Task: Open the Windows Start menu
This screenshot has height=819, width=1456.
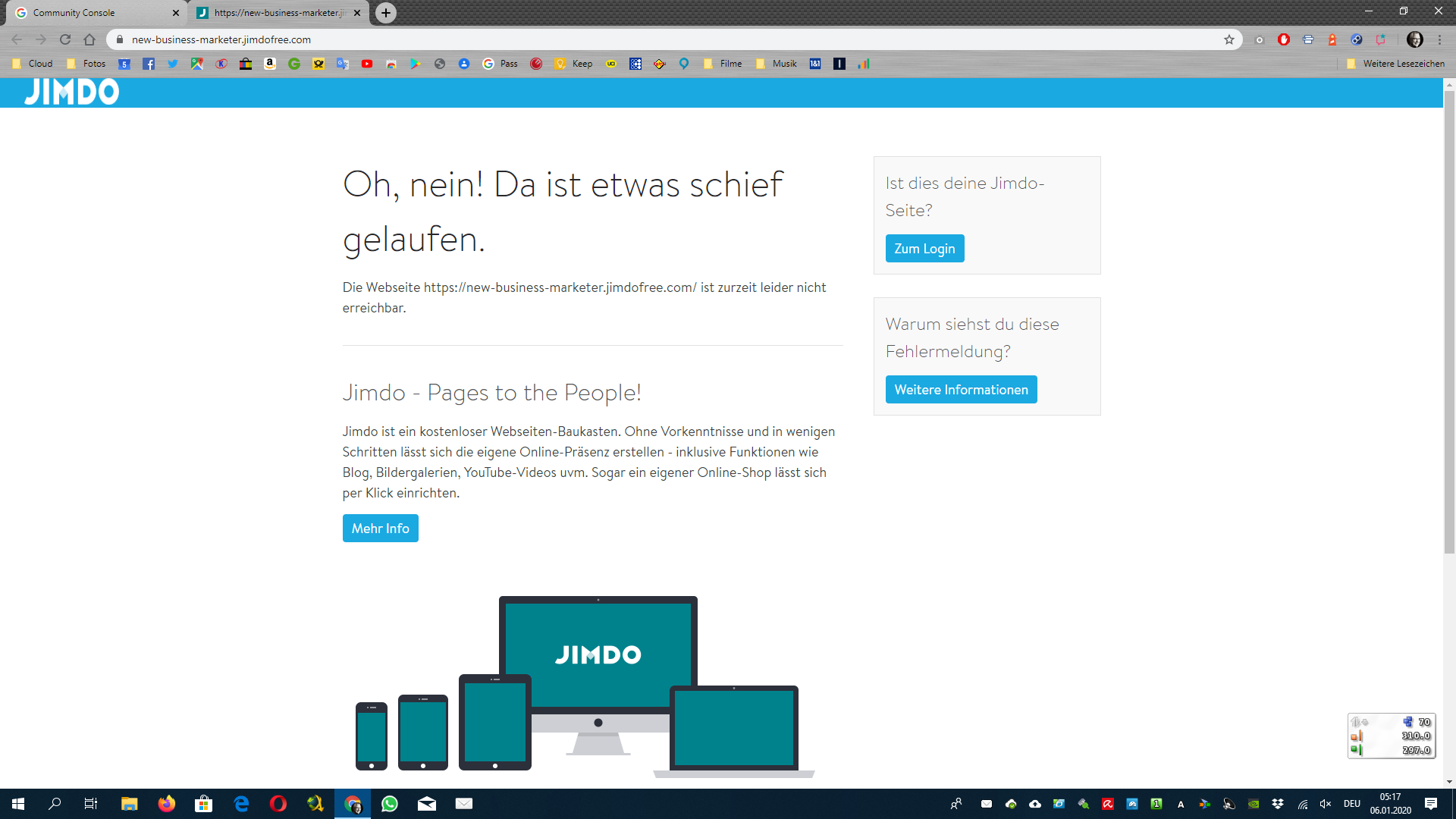Action: click(18, 804)
